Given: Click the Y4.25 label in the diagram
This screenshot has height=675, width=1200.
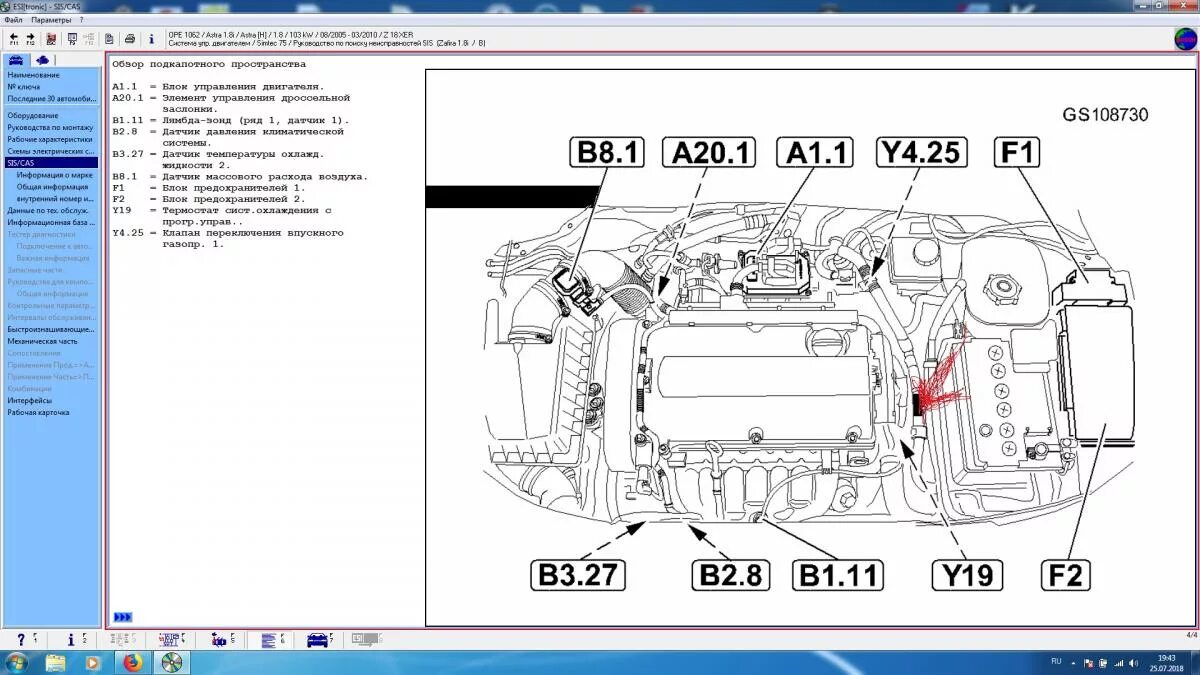Looking at the screenshot, I should coord(921,152).
